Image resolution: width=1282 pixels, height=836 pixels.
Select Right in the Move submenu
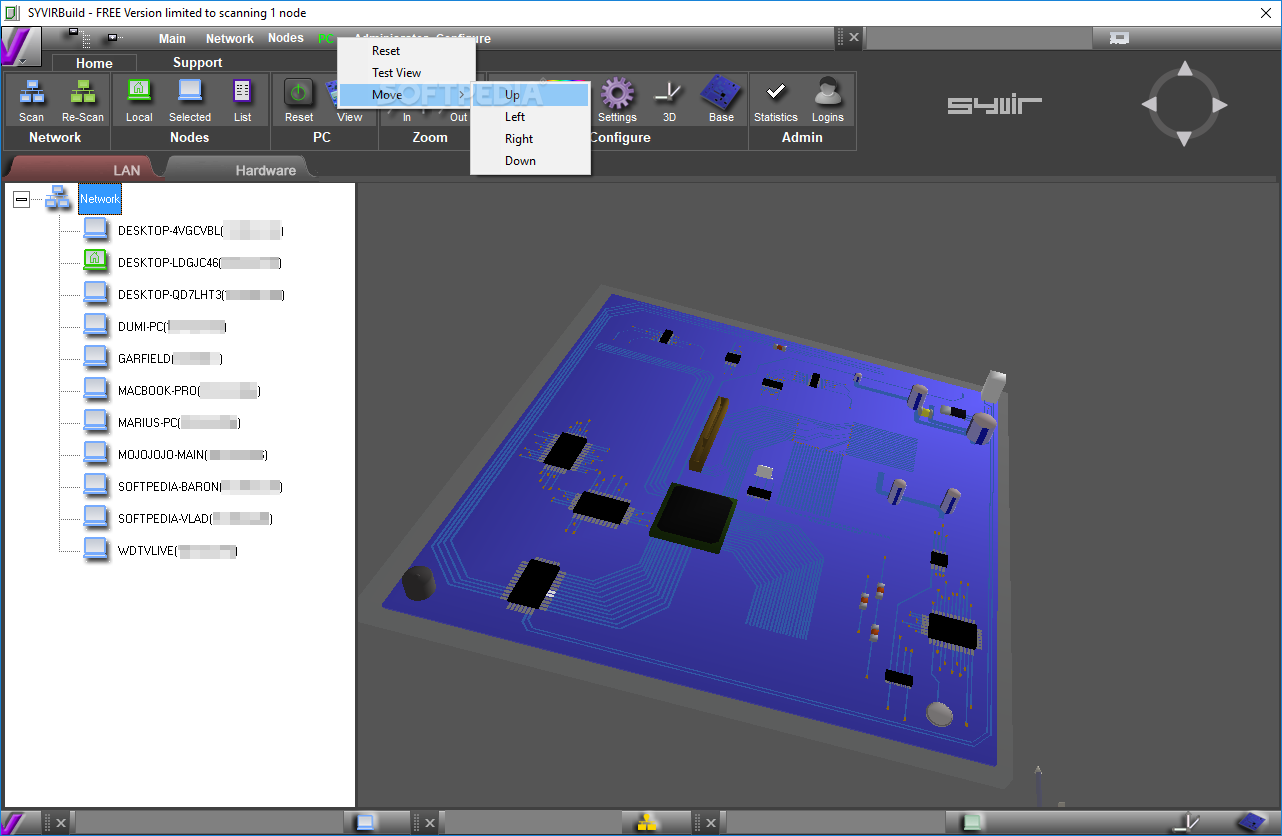click(530, 139)
